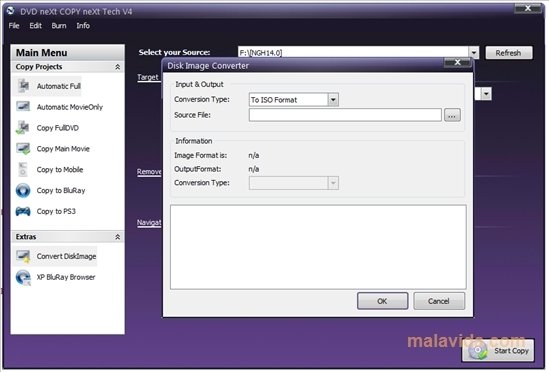
Task: Select the Copy Main Movie label
Action: (63, 149)
